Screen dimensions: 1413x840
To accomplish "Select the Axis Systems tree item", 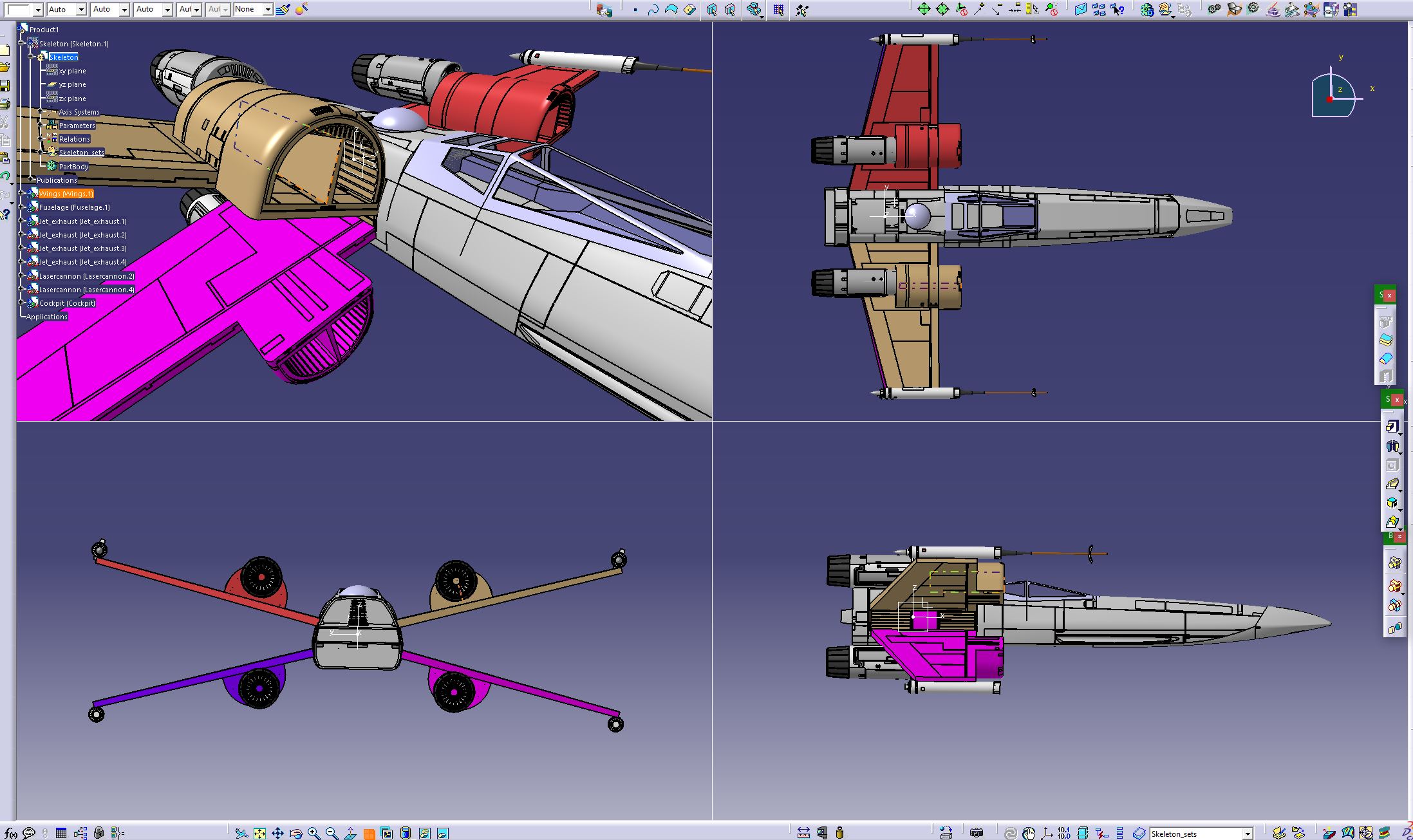I will point(79,112).
